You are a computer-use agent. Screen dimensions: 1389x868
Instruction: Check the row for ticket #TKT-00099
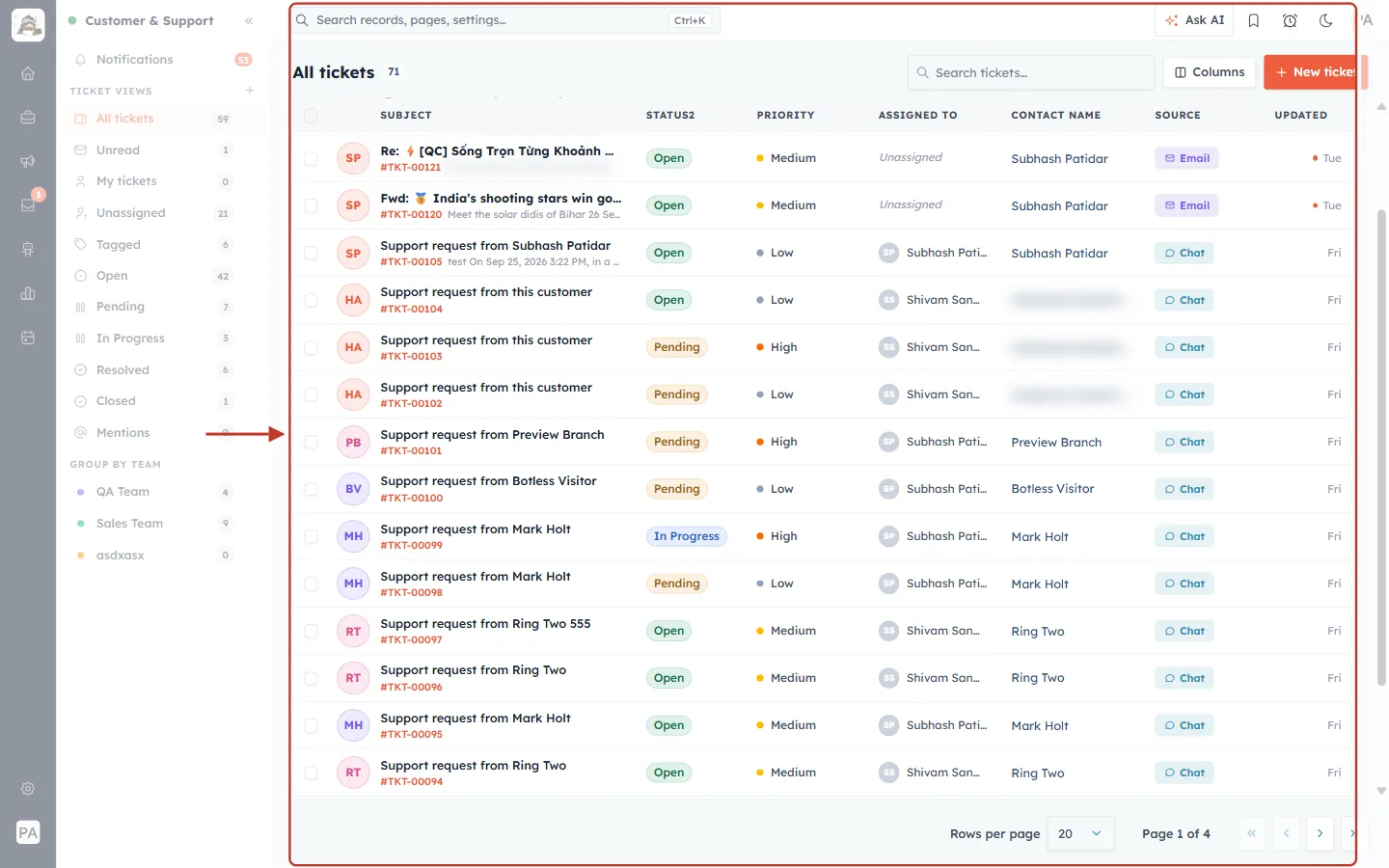[x=311, y=536]
